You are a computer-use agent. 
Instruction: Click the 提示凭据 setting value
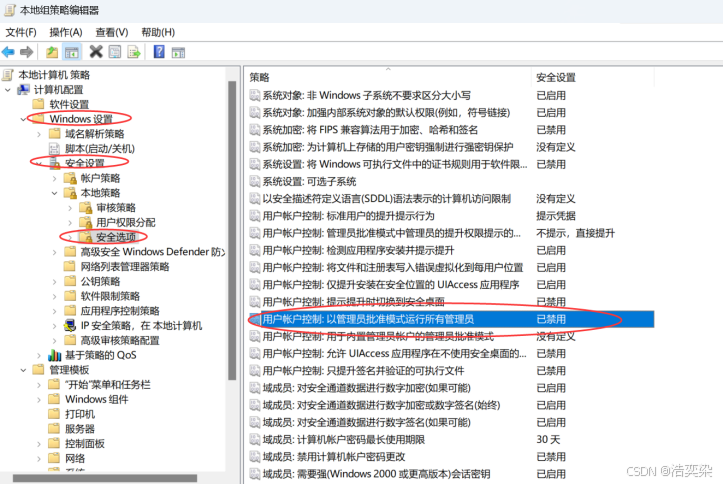click(x=556, y=216)
